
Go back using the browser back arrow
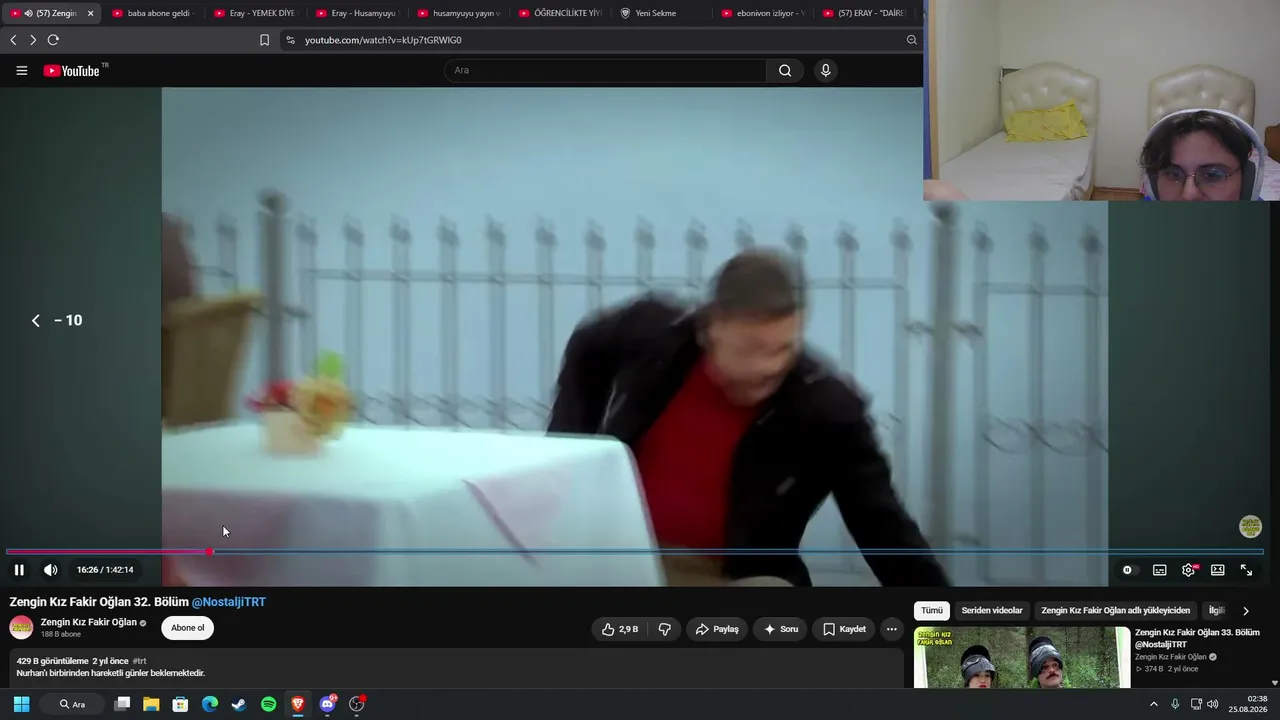pyautogui.click(x=13, y=40)
